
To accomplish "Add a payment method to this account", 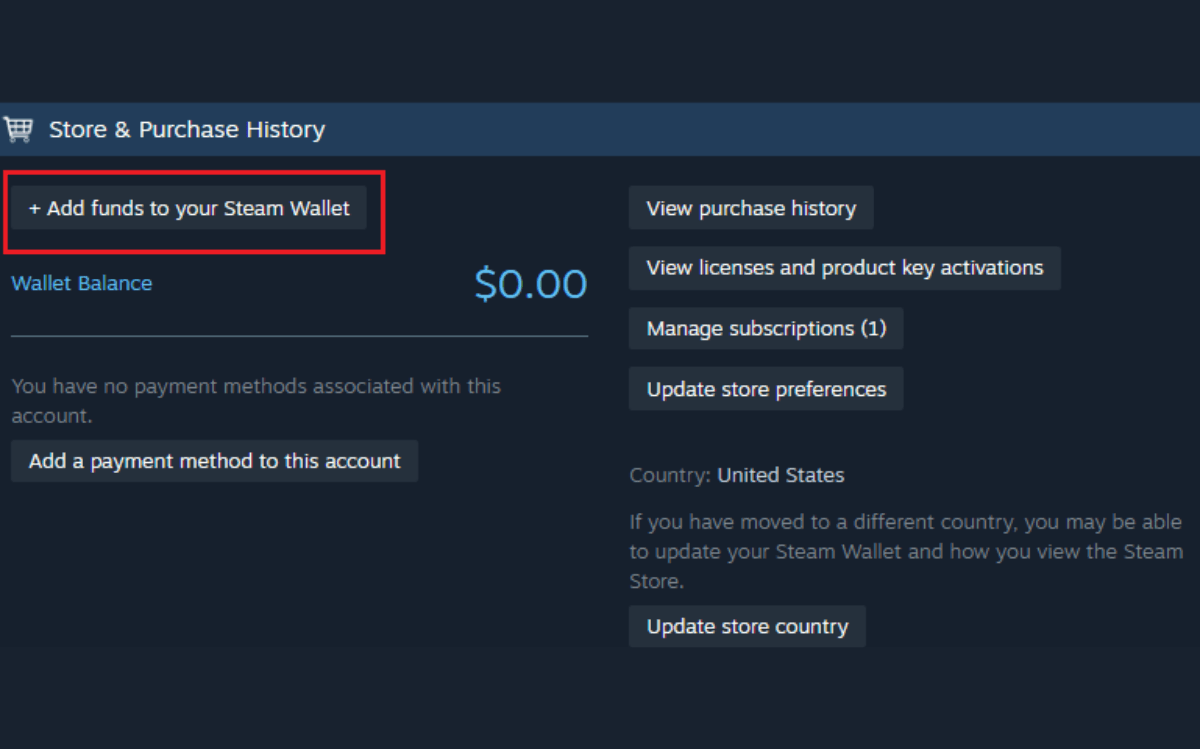I will coord(214,461).
